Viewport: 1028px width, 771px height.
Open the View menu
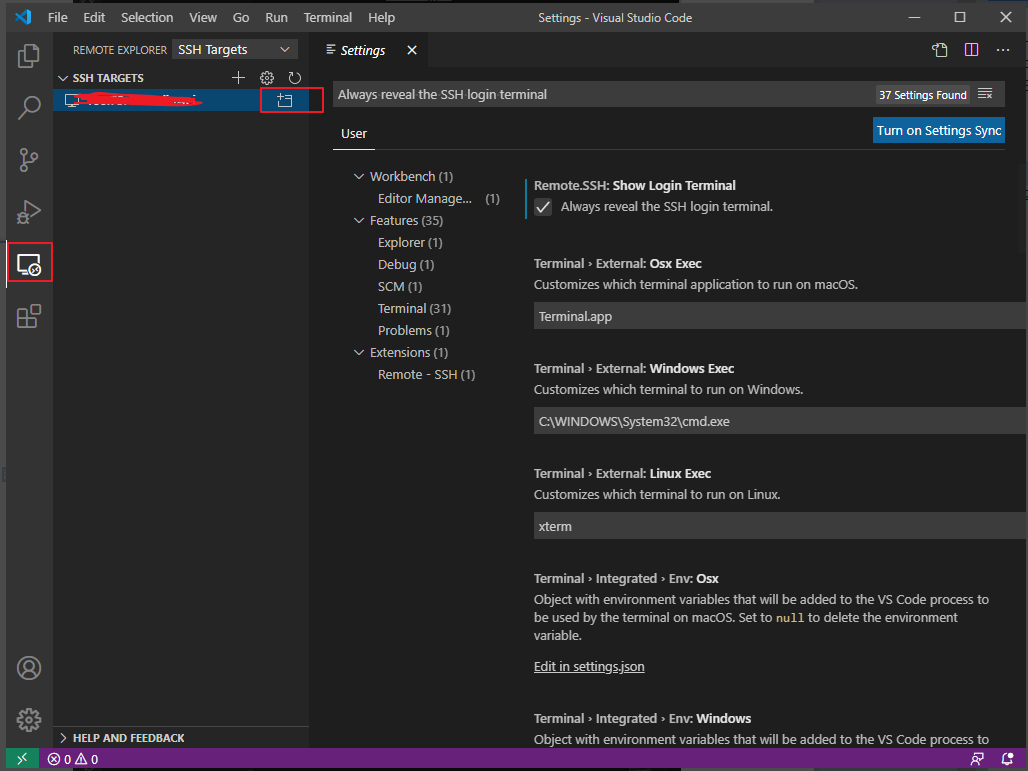(x=203, y=18)
